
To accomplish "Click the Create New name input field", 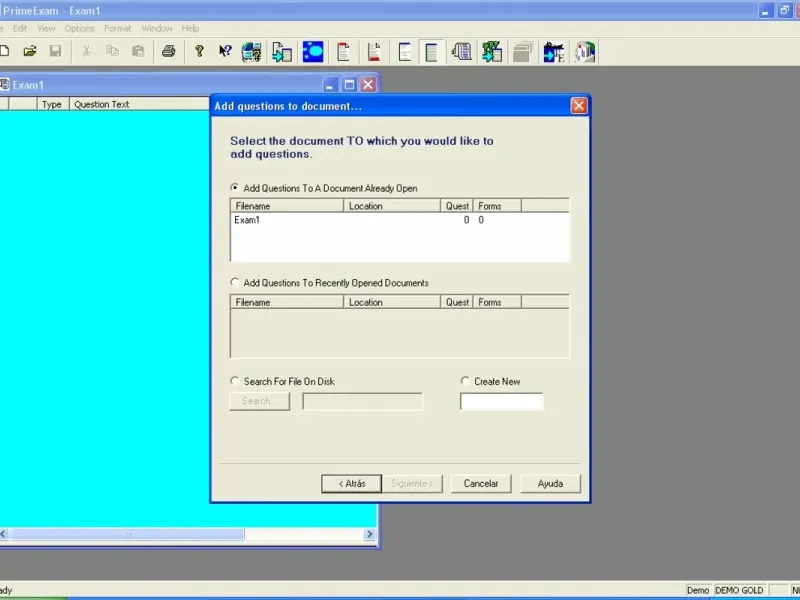I will coord(502,401).
